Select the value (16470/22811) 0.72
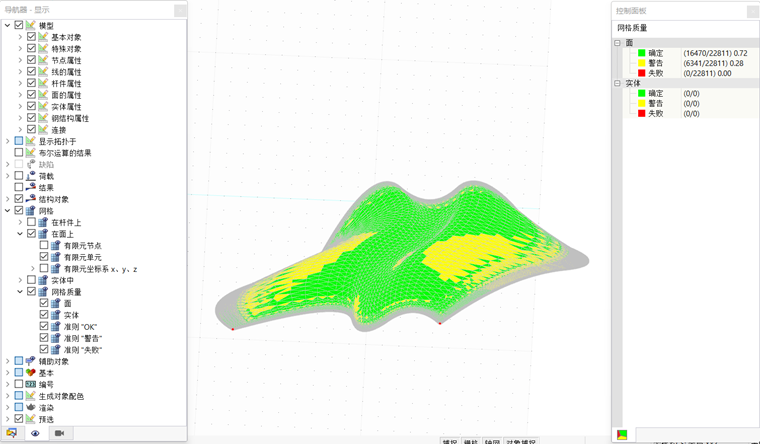This screenshot has width=760, height=444. (715, 53)
